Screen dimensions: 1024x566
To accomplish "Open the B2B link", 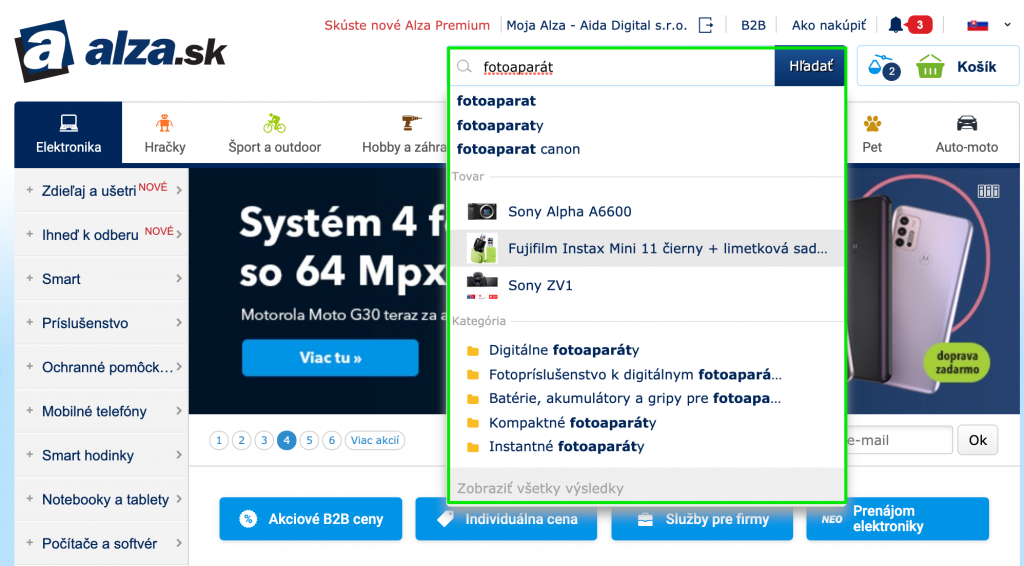I will point(753,25).
